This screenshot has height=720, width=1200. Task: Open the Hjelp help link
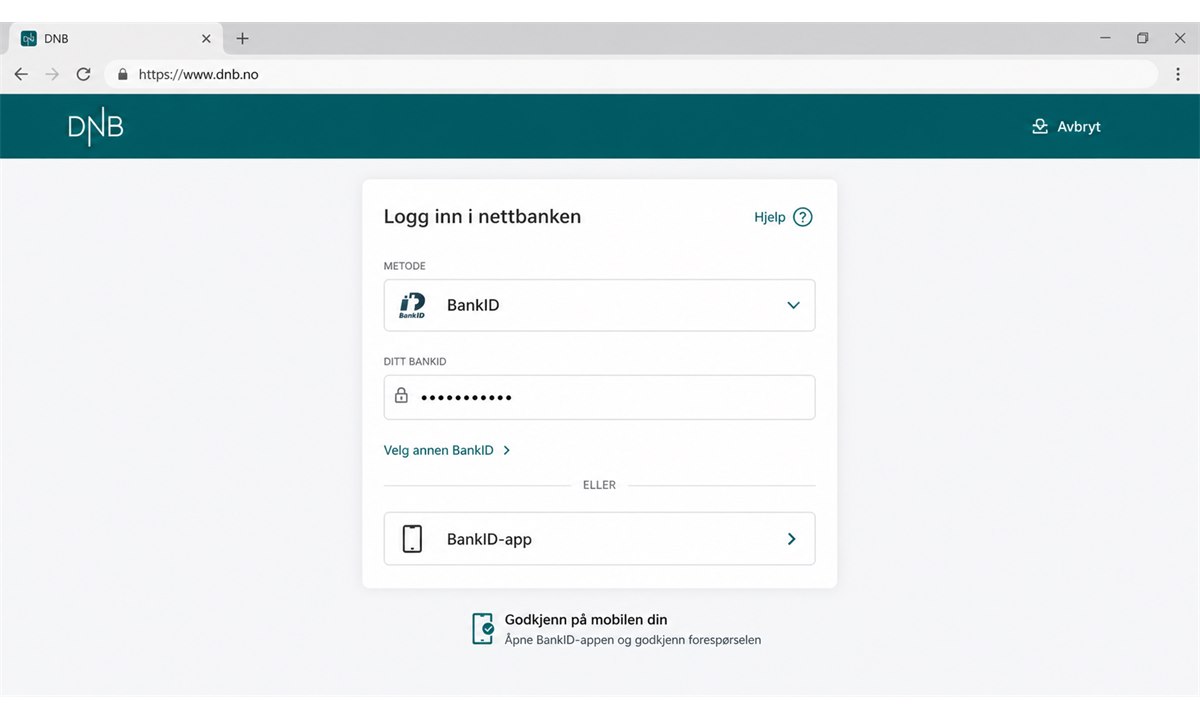point(783,217)
